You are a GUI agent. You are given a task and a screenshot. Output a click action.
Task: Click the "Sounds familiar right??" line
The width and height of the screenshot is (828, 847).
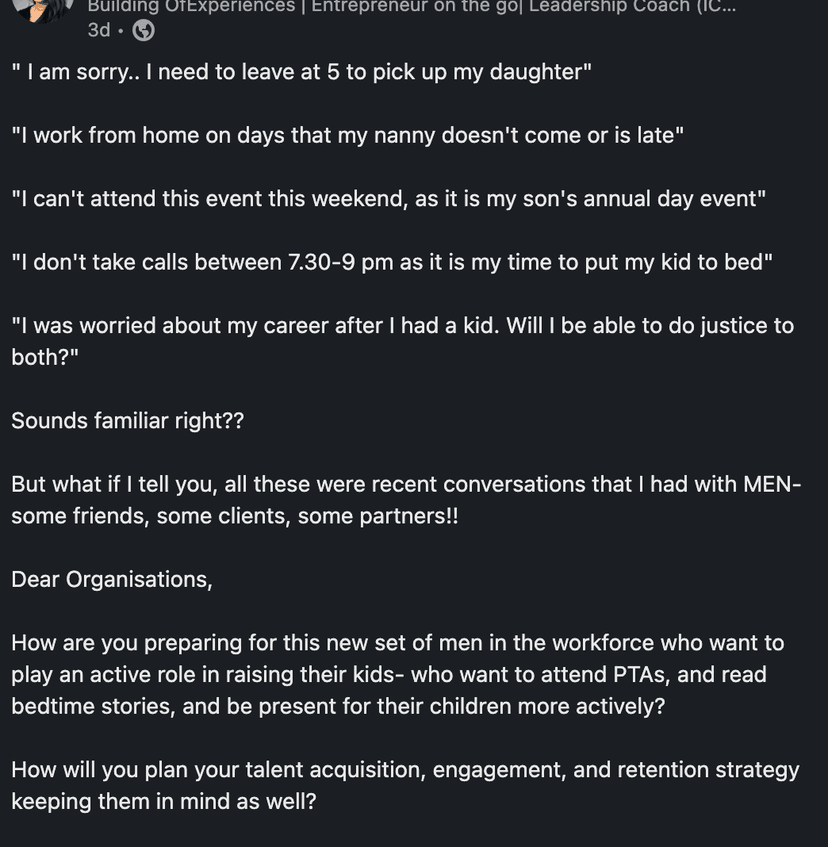coord(127,421)
